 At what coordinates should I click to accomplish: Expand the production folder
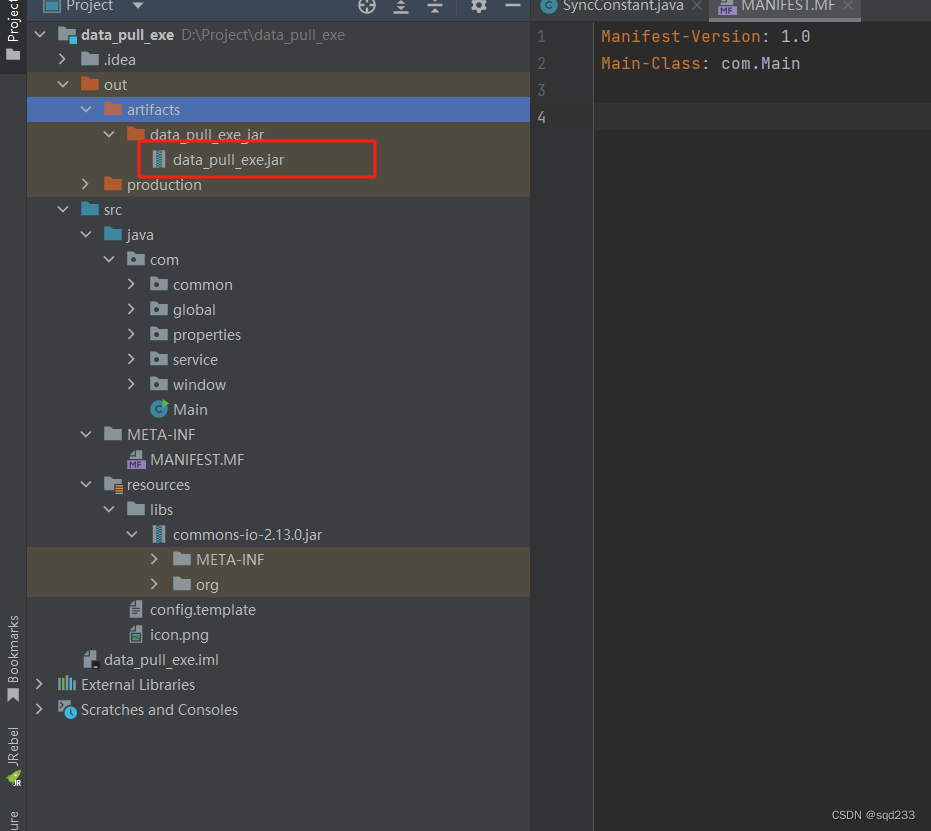click(x=86, y=184)
